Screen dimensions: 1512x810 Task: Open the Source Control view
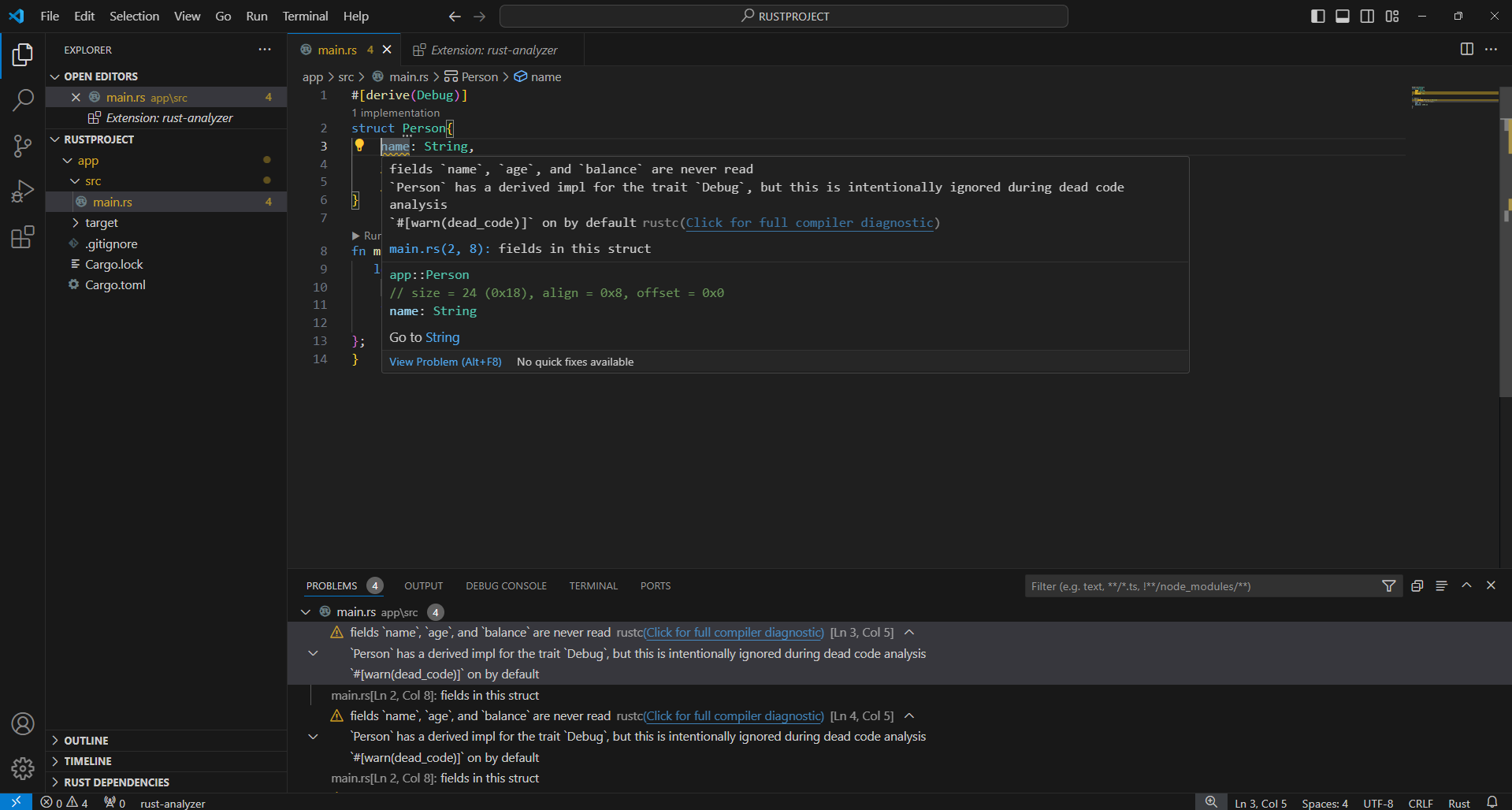coord(23,146)
